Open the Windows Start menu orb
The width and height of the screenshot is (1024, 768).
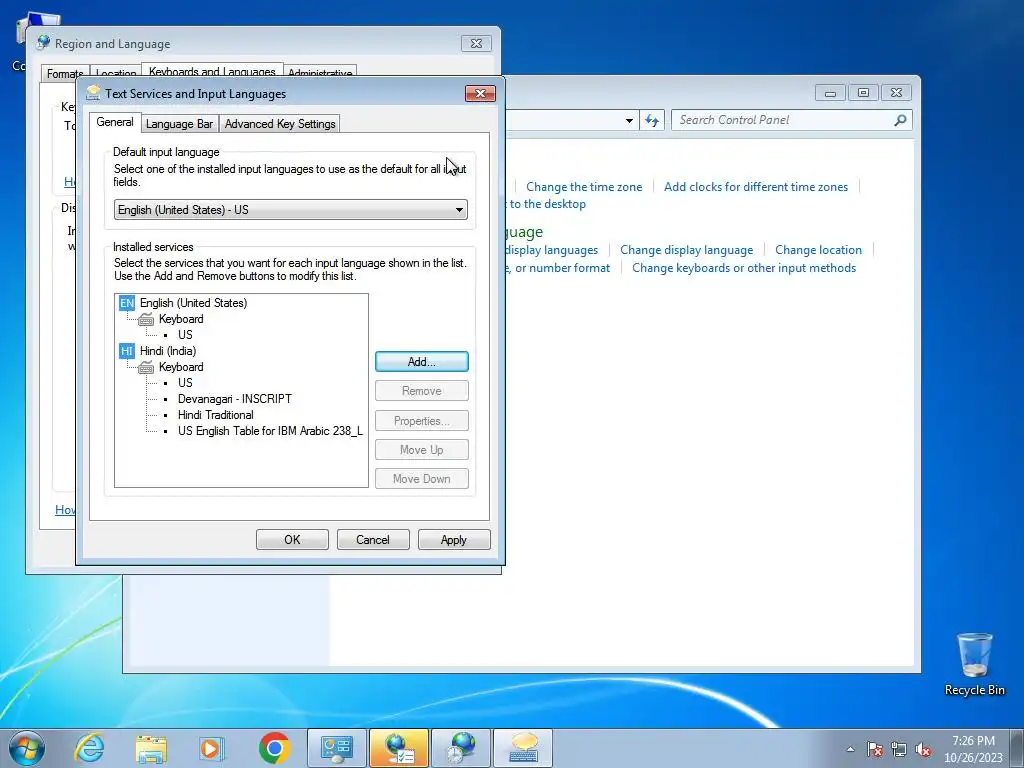pyautogui.click(x=27, y=748)
